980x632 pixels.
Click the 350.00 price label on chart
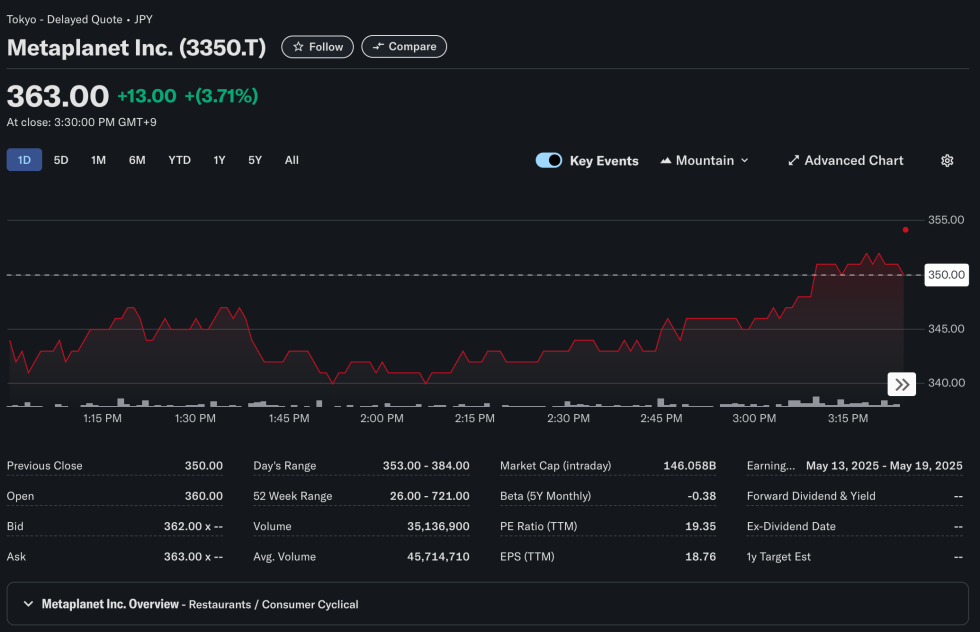click(945, 275)
